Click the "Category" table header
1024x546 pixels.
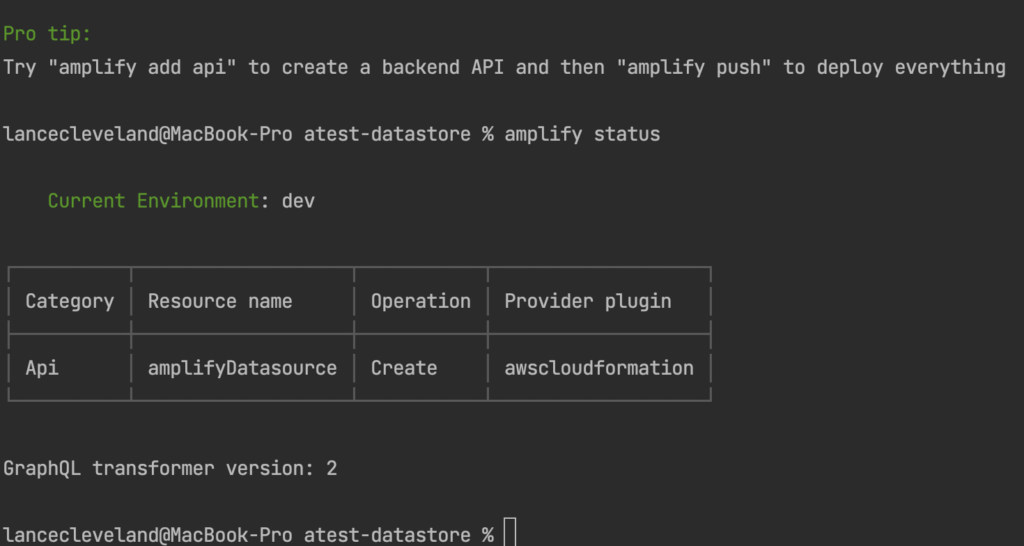coord(70,301)
